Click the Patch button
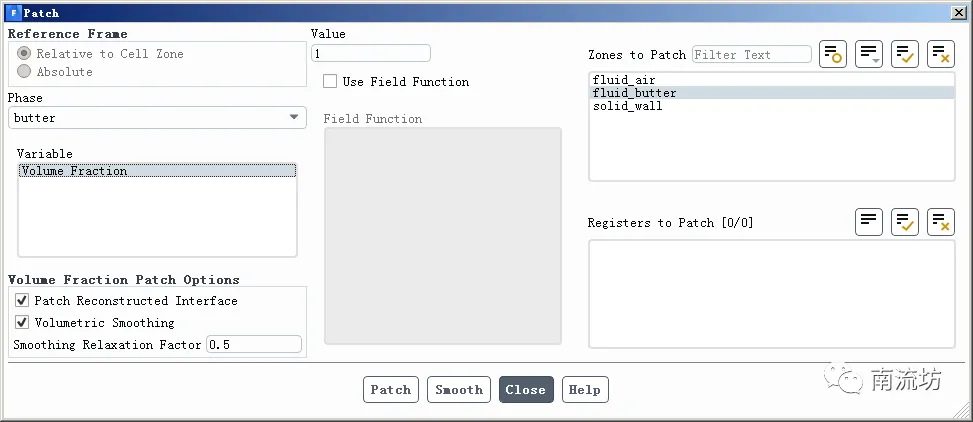This screenshot has width=973, height=422. point(390,390)
